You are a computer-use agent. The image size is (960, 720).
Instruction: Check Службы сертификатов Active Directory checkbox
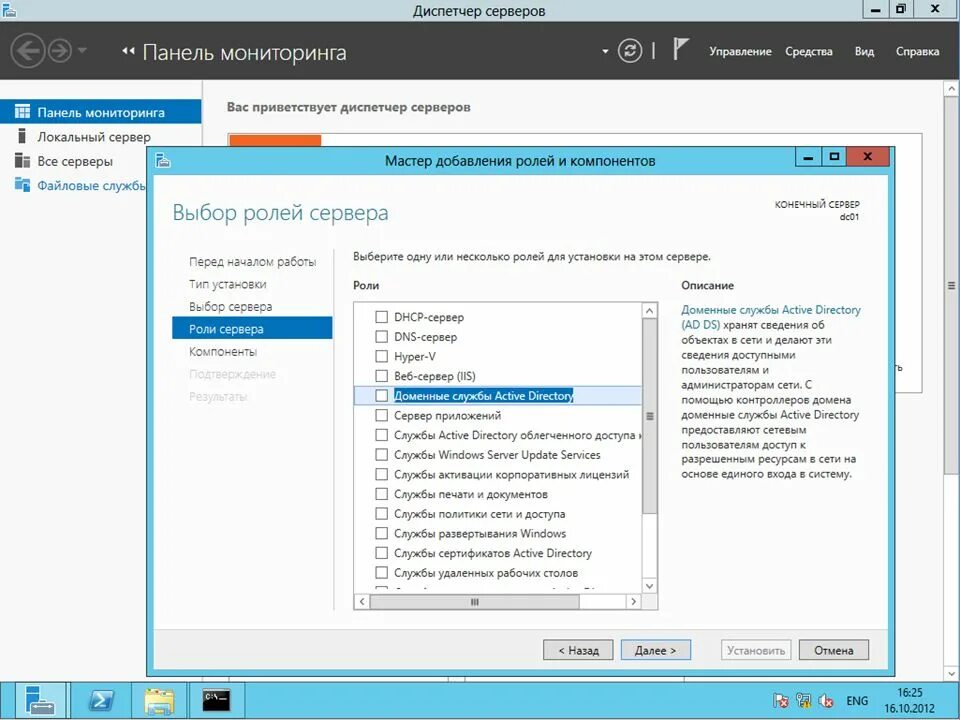pos(381,553)
